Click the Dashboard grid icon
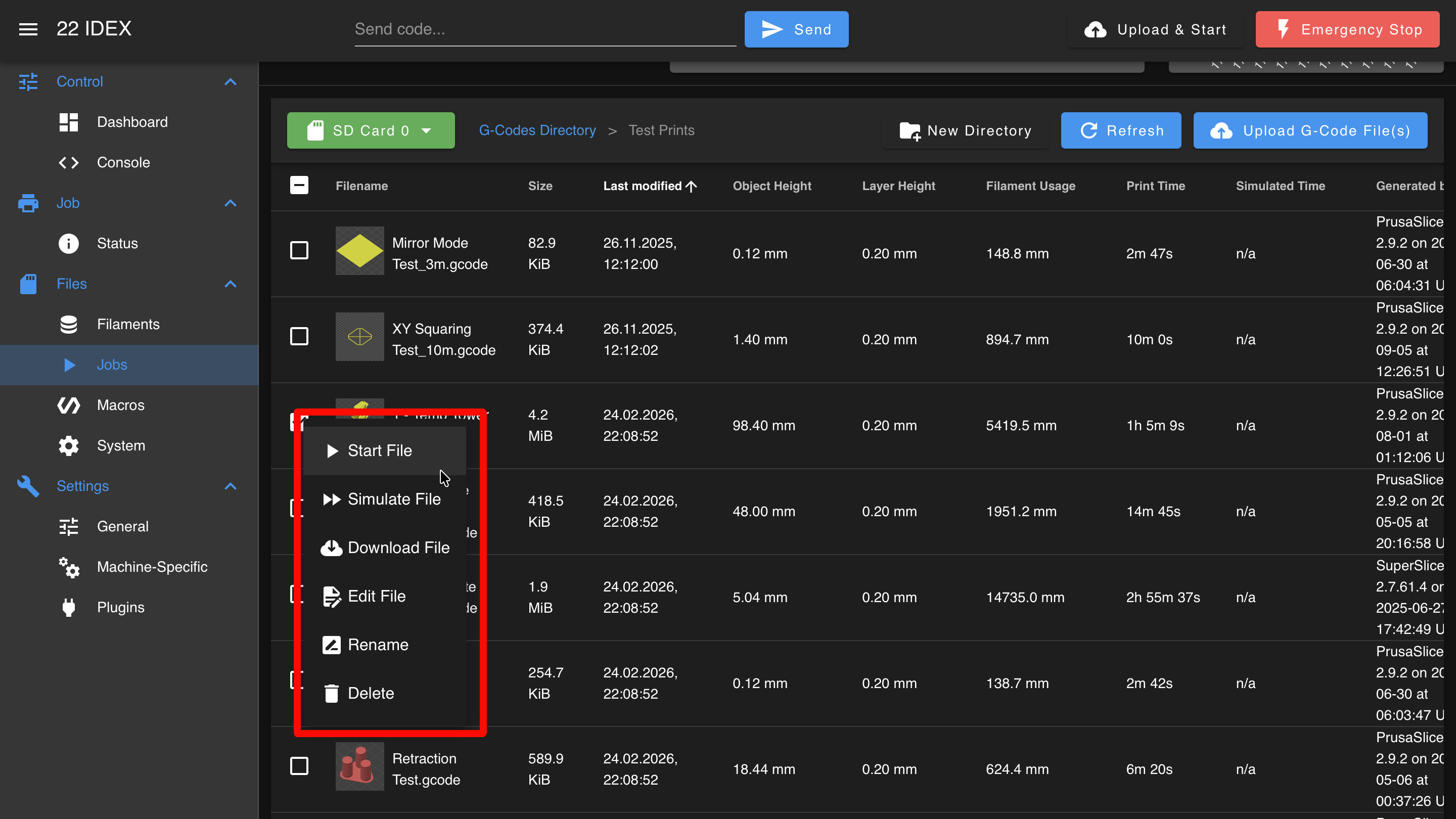Screen dimensions: 1456x819 pyautogui.click(x=68, y=122)
